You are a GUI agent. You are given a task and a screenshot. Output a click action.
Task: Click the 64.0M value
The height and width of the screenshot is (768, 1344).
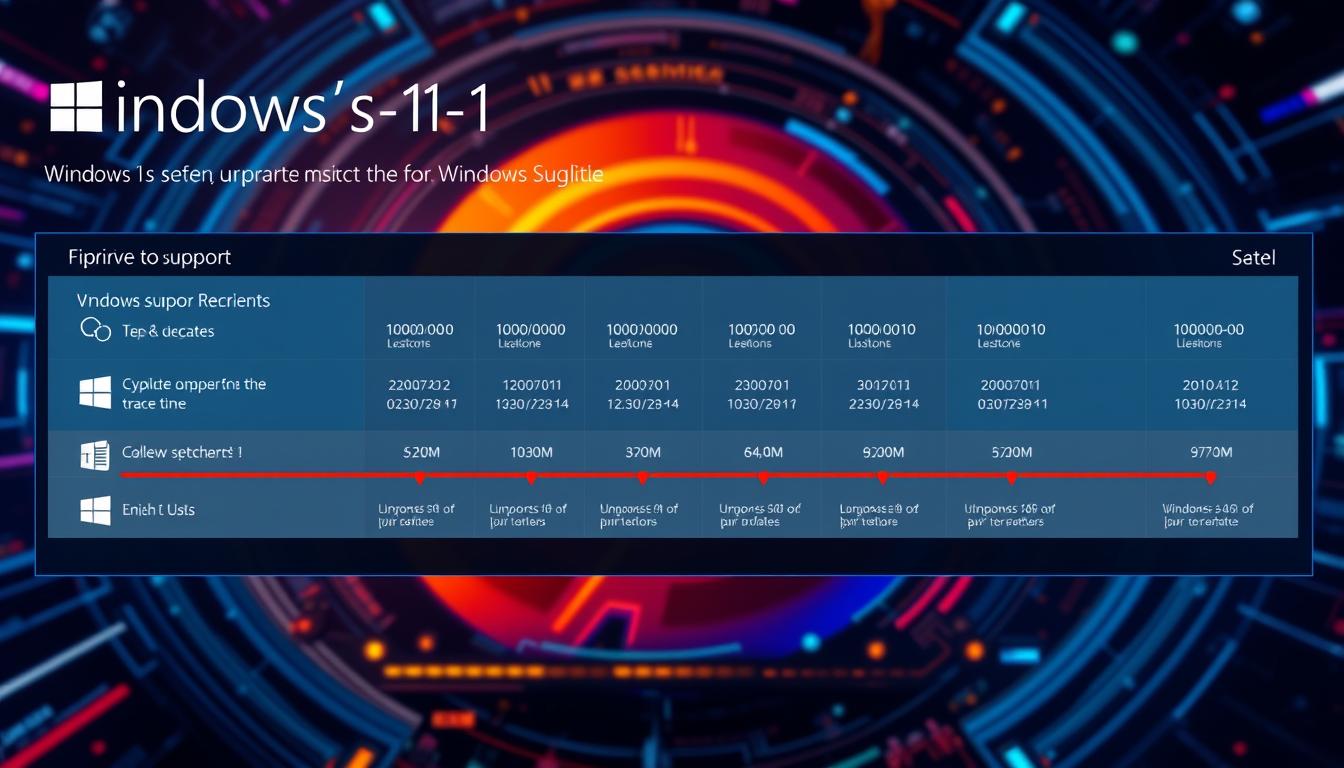[x=763, y=452]
